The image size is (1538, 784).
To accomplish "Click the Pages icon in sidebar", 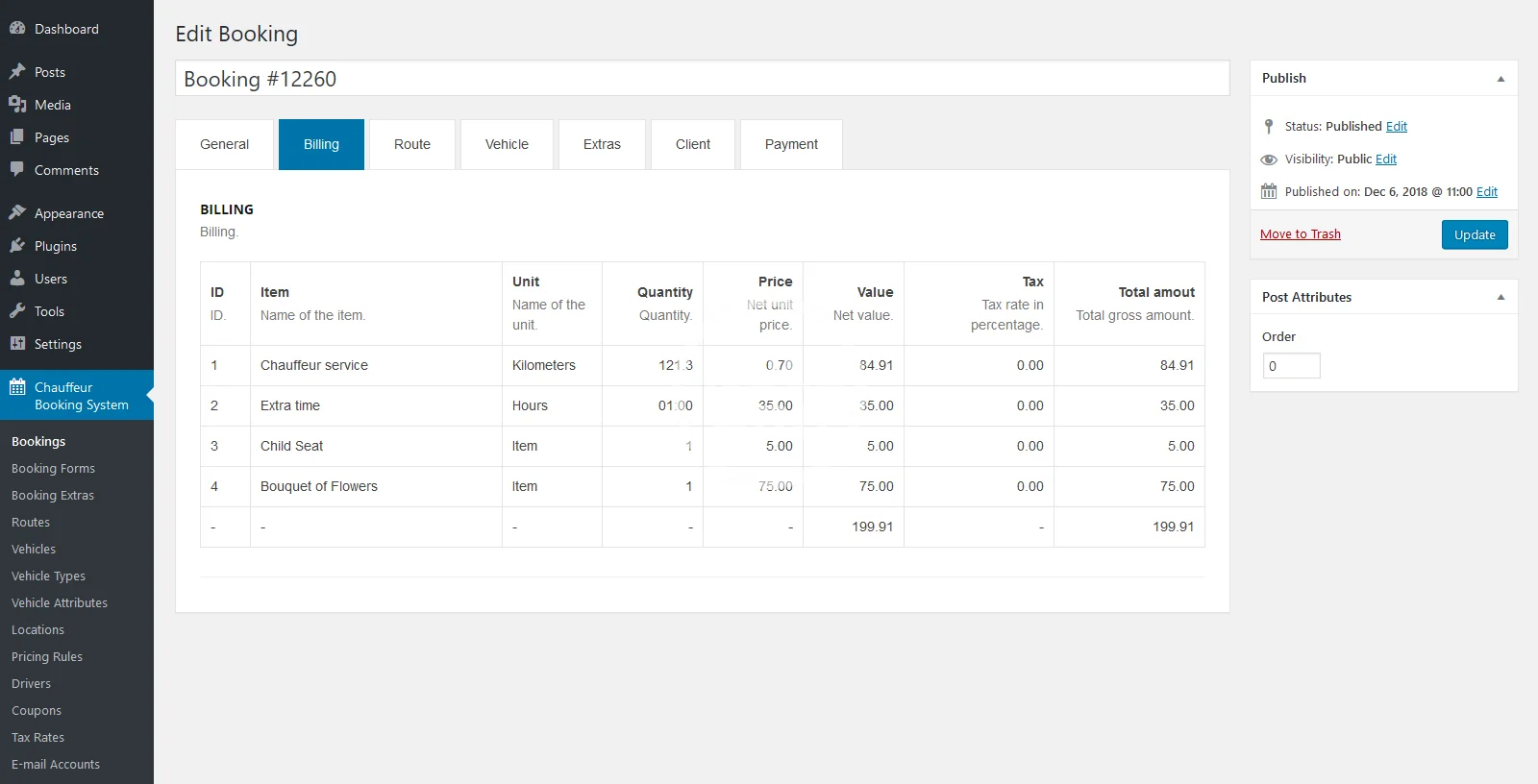I will point(17,137).
